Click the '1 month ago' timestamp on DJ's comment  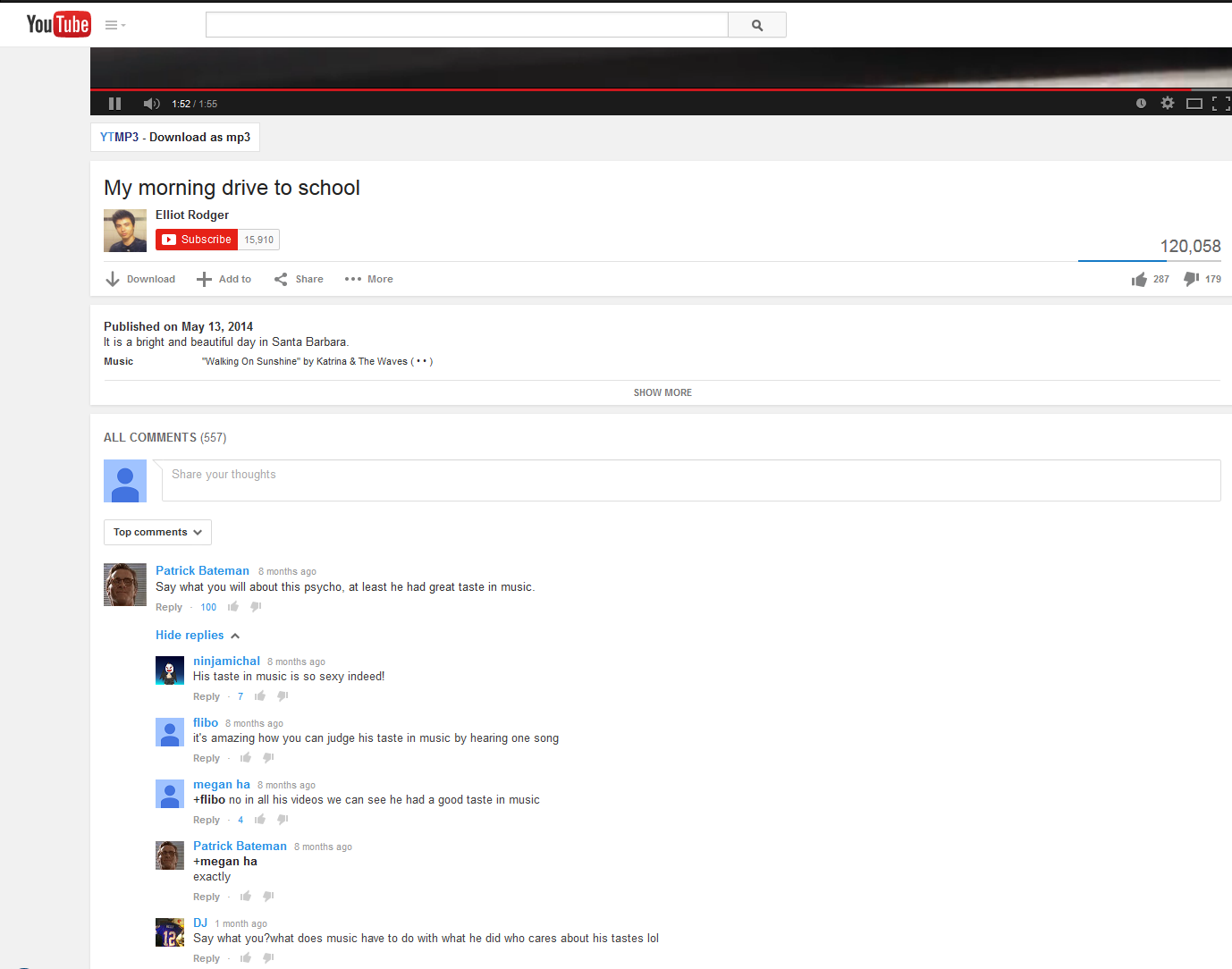[x=241, y=924]
